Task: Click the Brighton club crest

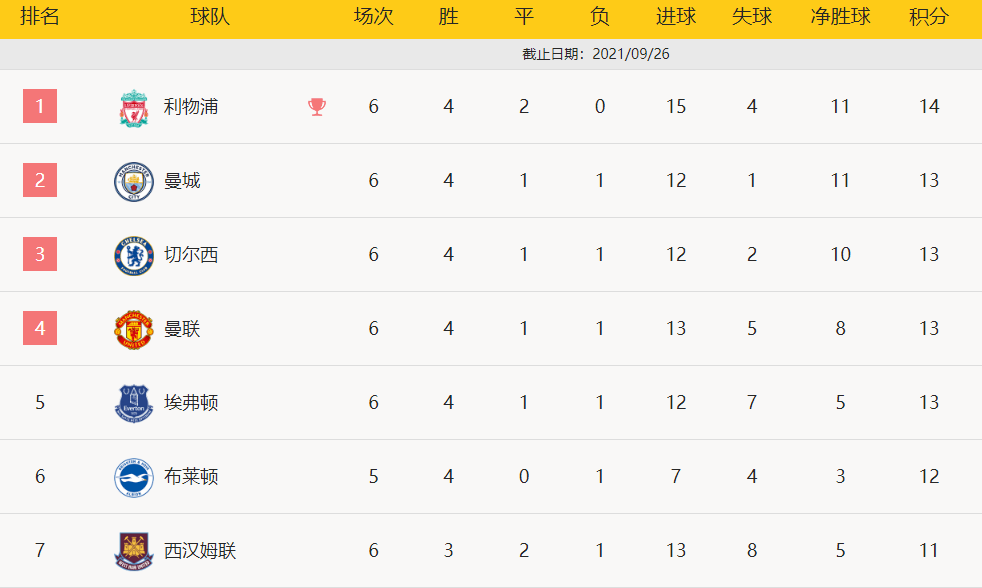Action: pyautogui.click(x=133, y=477)
